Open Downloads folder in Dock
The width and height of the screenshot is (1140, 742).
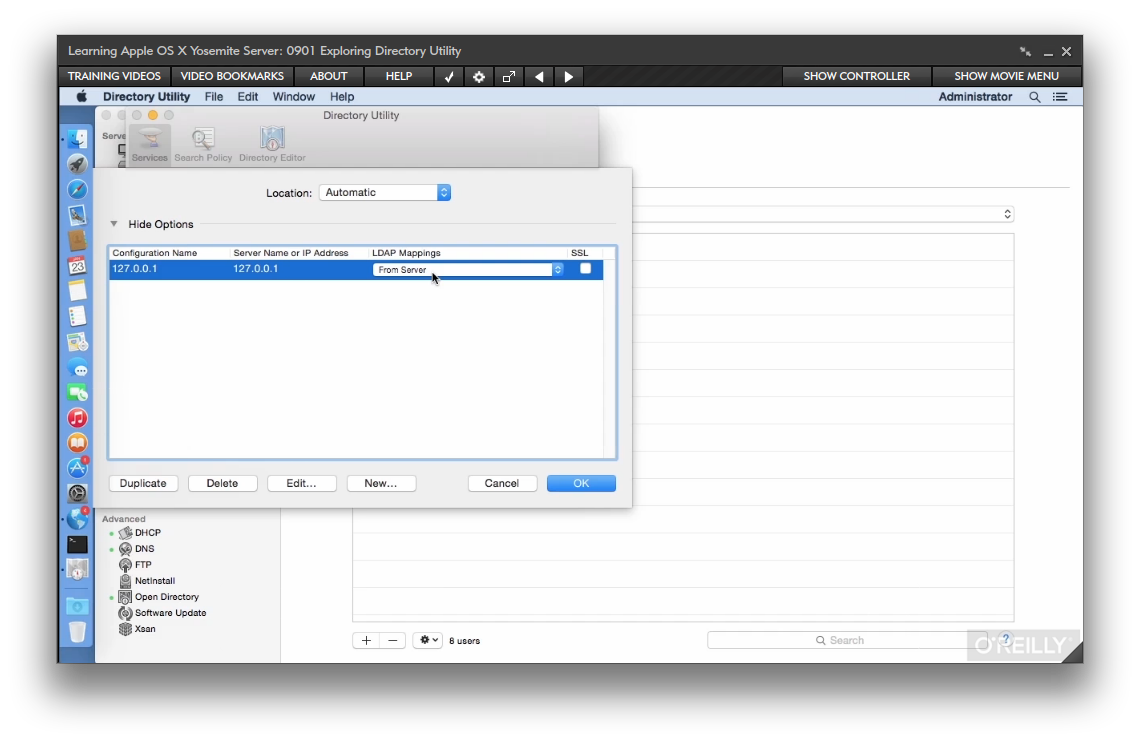pos(77,606)
